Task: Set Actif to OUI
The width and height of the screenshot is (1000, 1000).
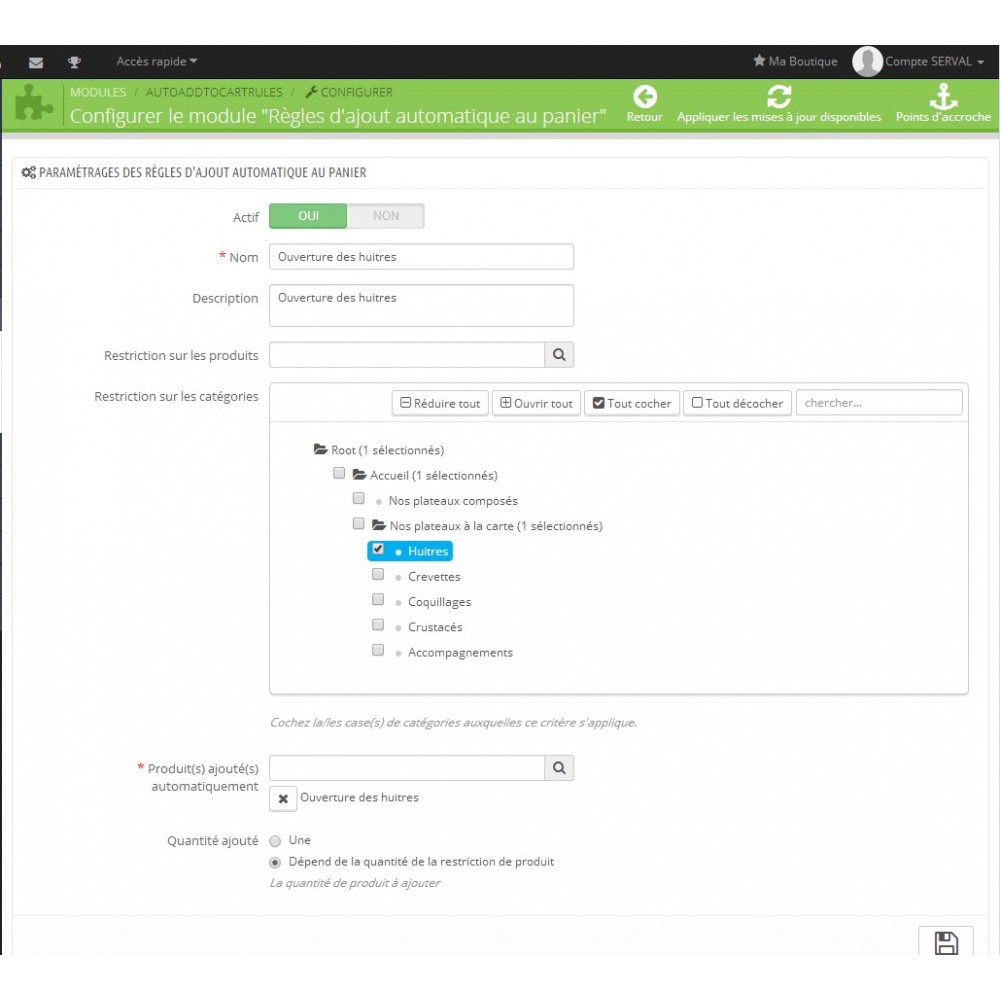Action: (x=308, y=216)
